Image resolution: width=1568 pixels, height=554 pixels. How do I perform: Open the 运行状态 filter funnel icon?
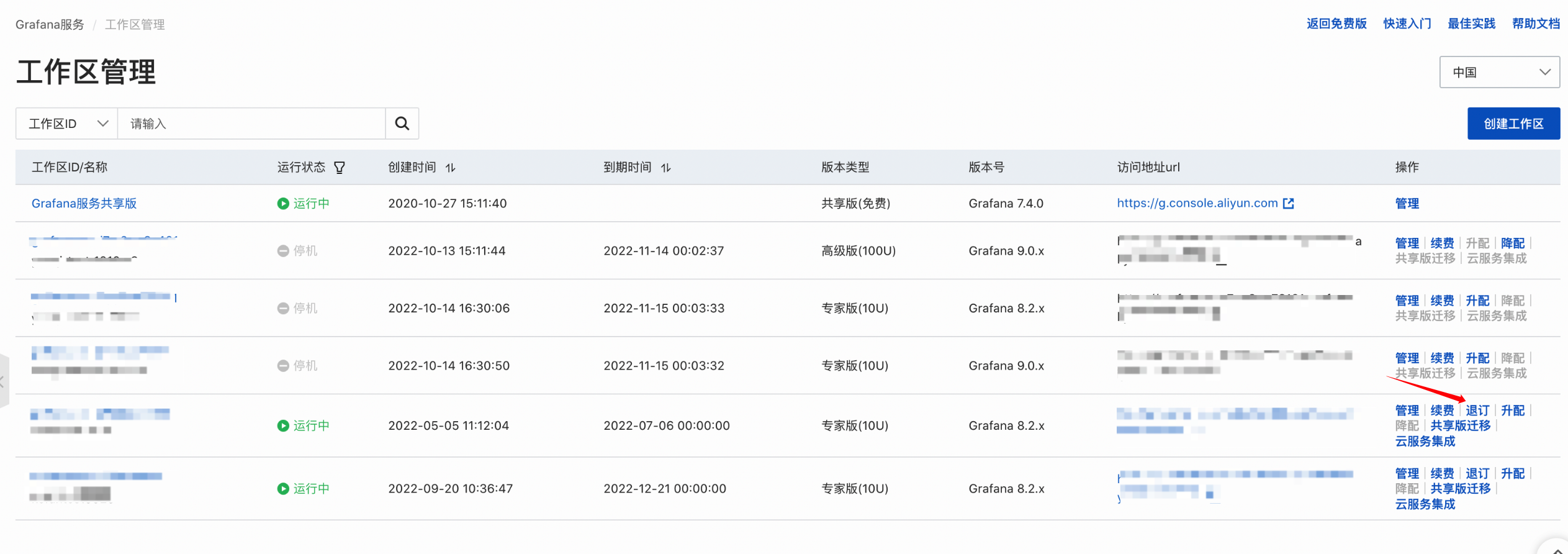click(340, 168)
